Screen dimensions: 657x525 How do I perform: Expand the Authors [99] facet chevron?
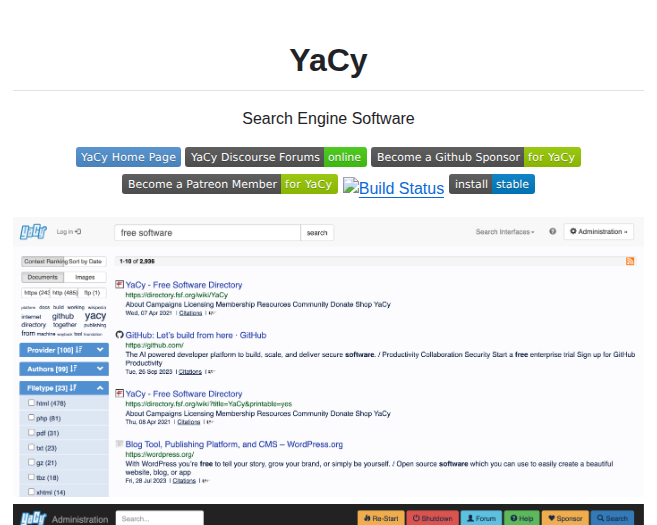(x=100, y=369)
